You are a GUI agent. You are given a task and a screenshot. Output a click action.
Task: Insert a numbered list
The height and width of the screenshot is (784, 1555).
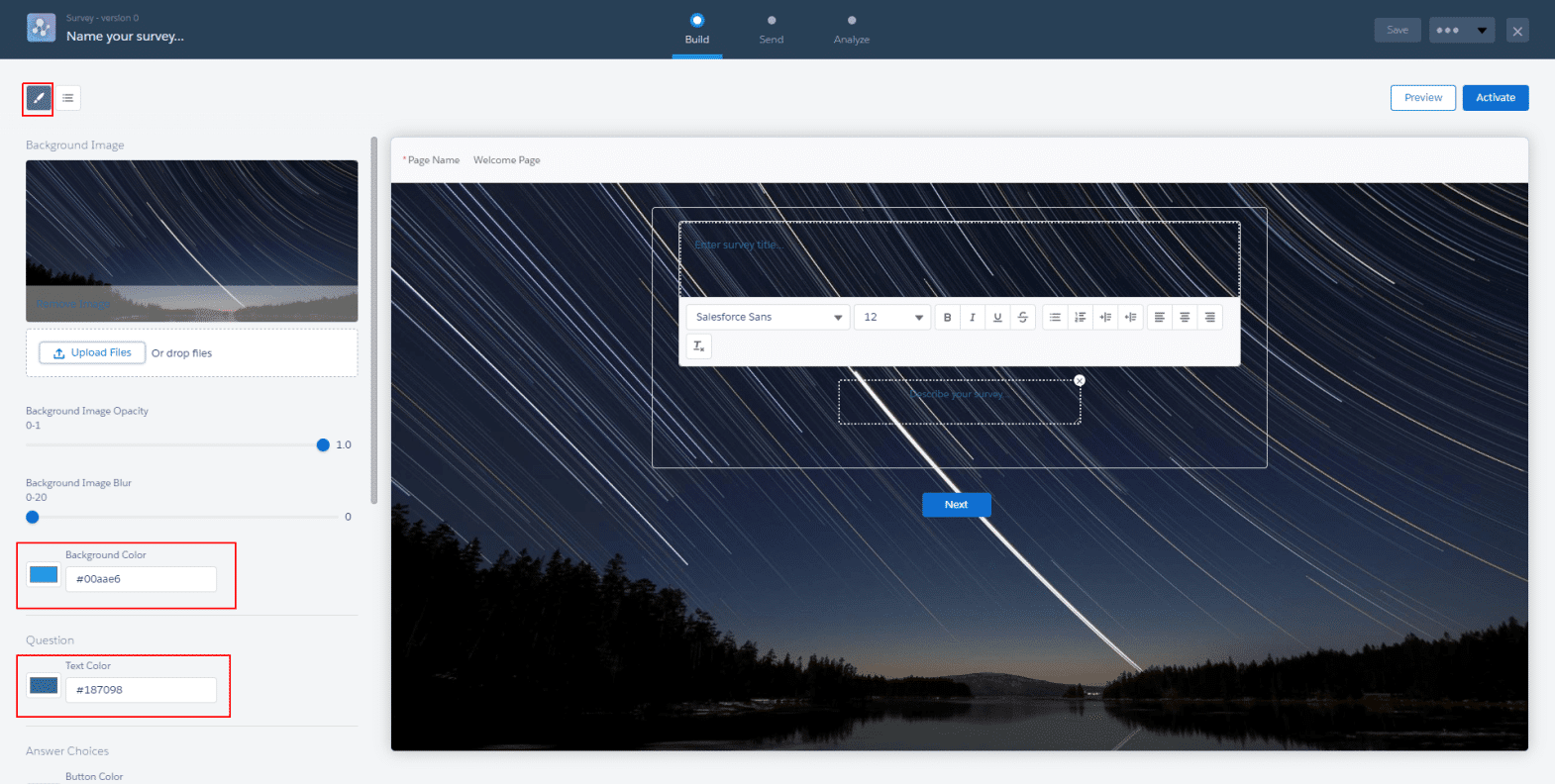point(1081,318)
